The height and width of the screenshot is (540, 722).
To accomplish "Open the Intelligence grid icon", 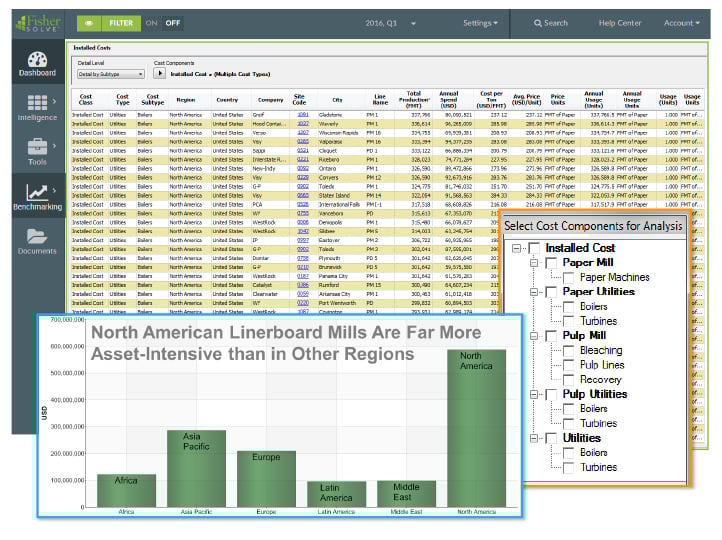I will pos(37,103).
